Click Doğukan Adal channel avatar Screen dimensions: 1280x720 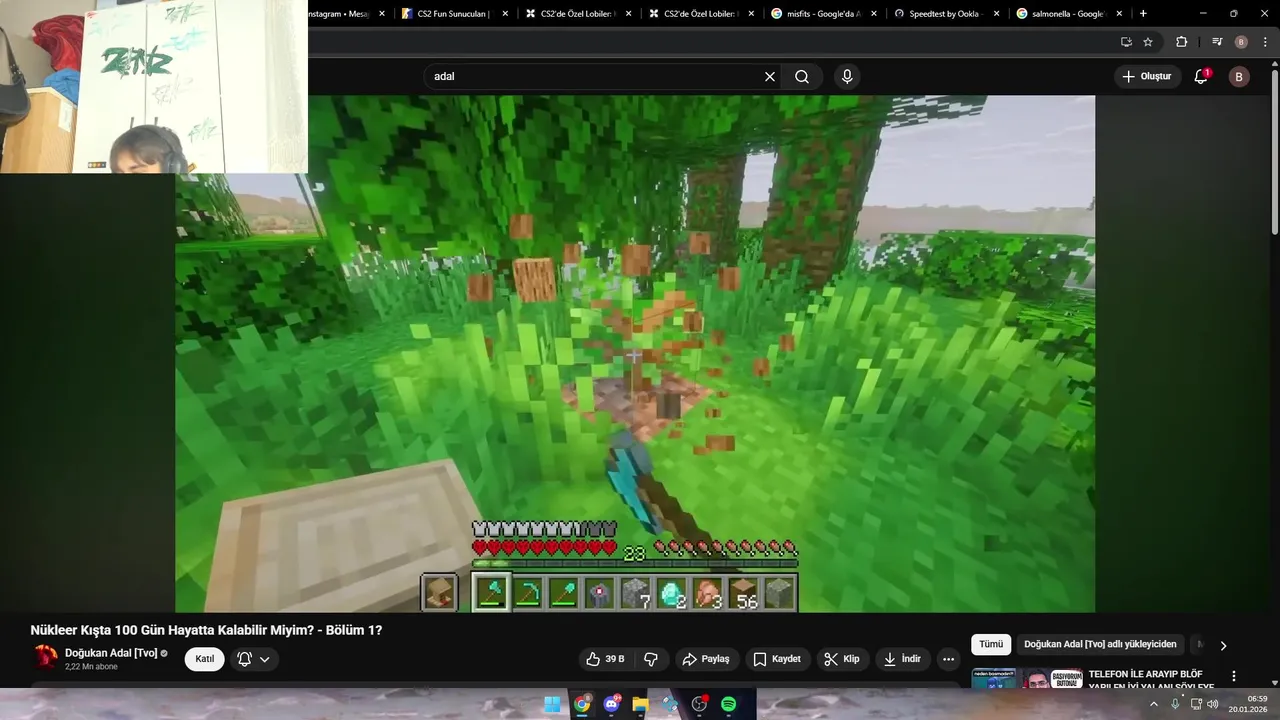coord(46,657)
